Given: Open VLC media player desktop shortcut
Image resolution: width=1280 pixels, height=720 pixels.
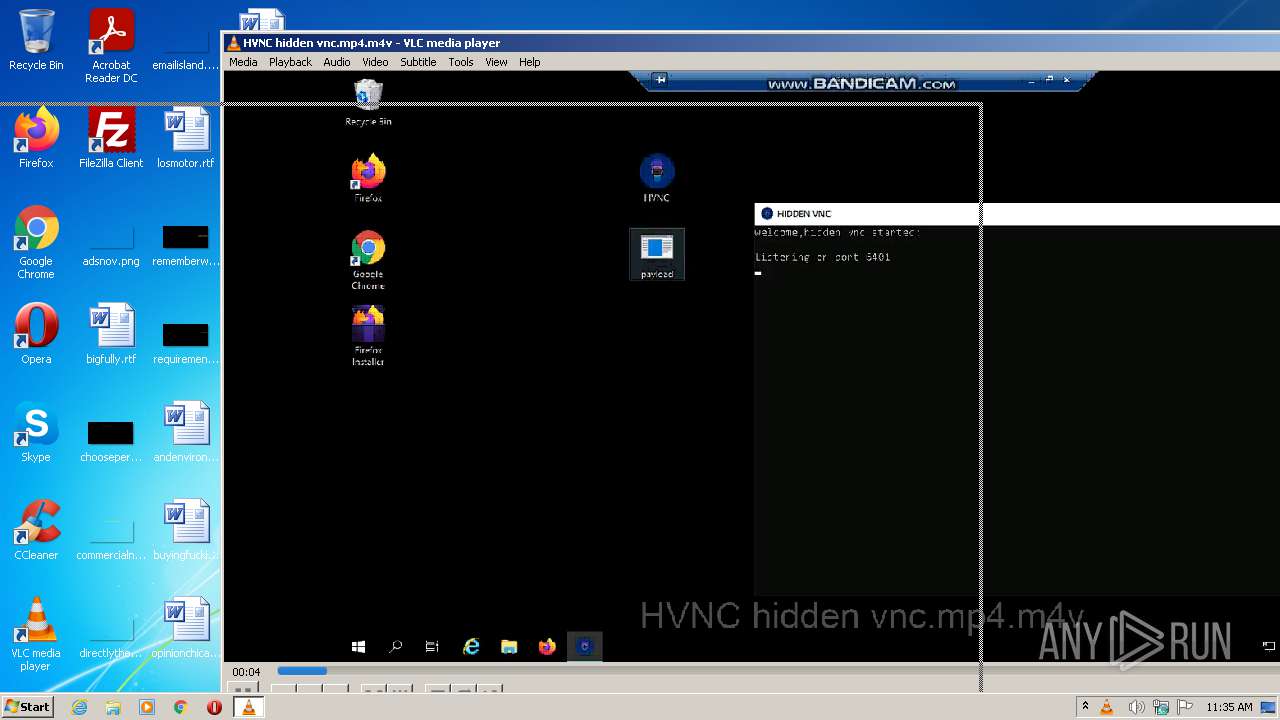Looking at the screenshot, I should 36,634.
